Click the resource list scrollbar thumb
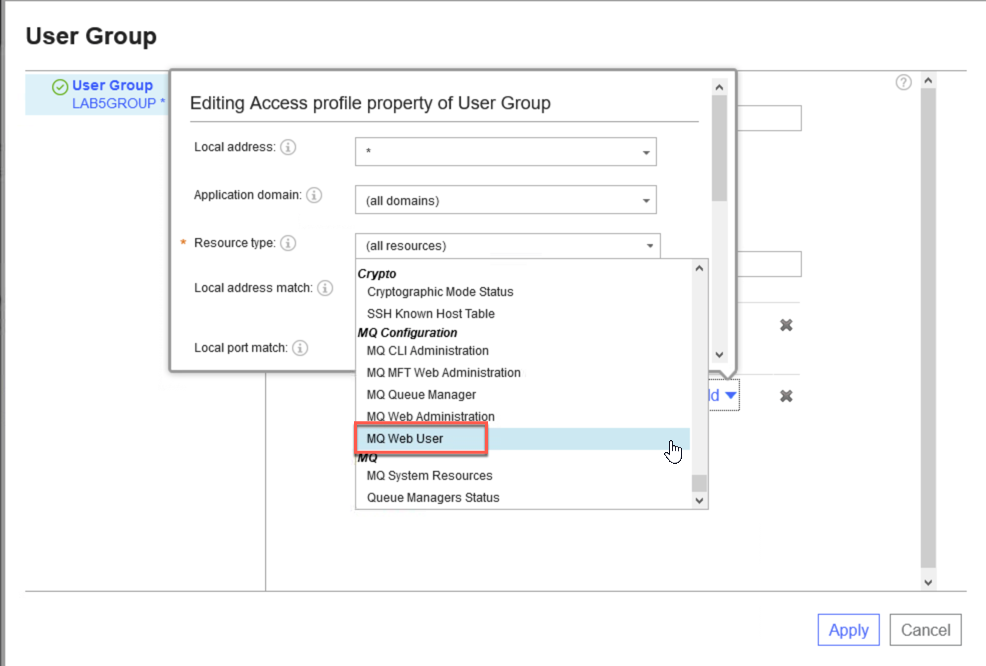 (699, 483)
